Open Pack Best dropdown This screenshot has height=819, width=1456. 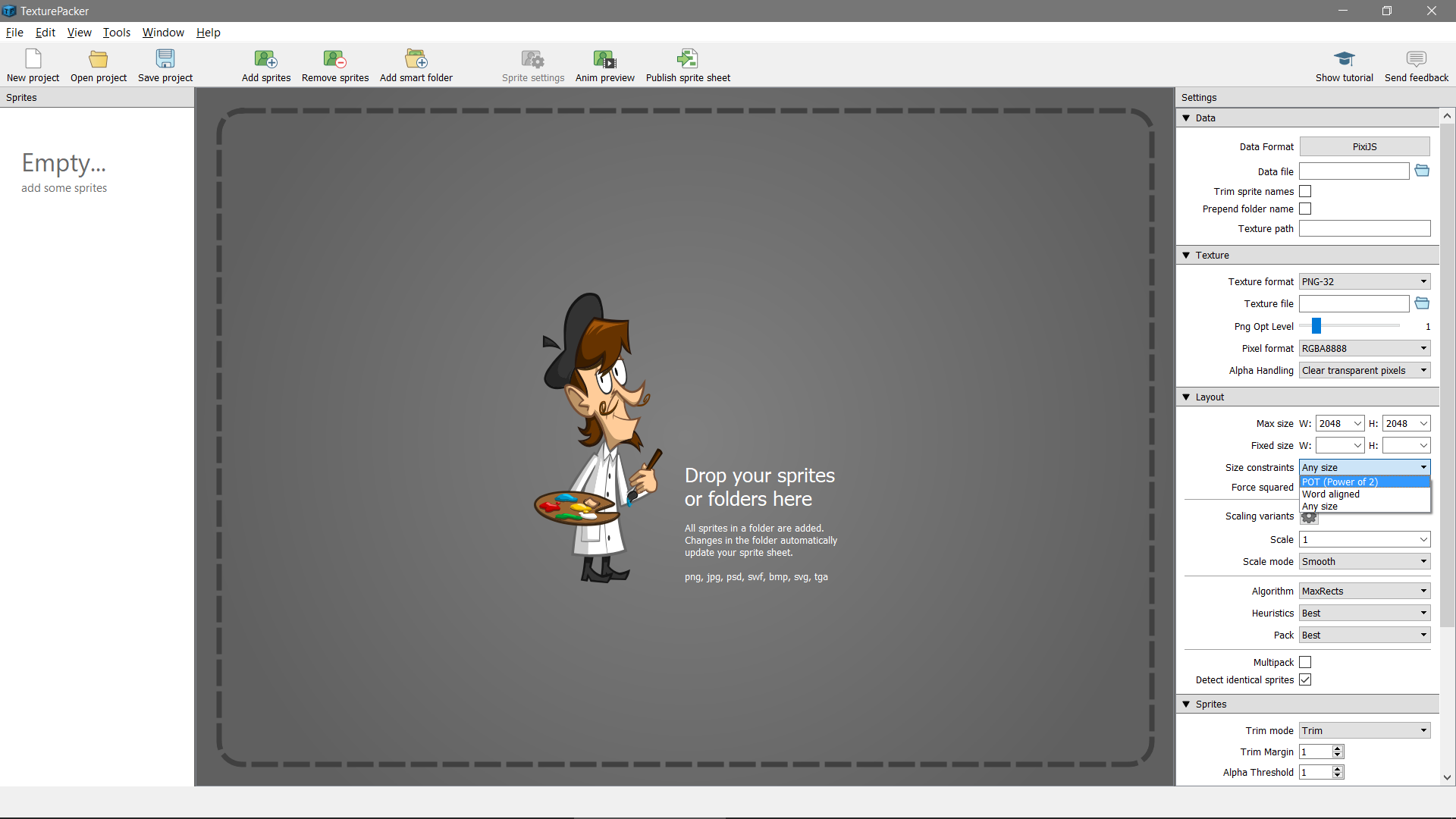coord(1364,635)
